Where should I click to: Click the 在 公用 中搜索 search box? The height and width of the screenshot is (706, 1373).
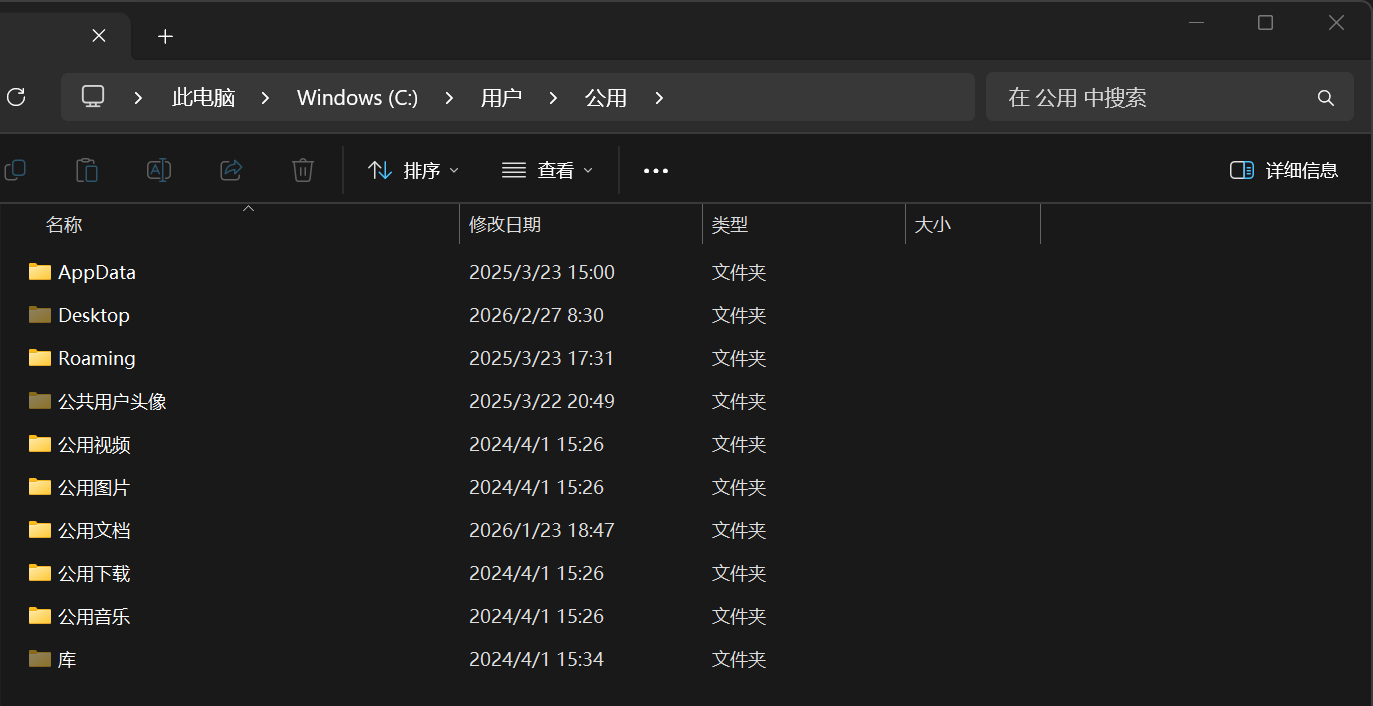[1150, 98]
